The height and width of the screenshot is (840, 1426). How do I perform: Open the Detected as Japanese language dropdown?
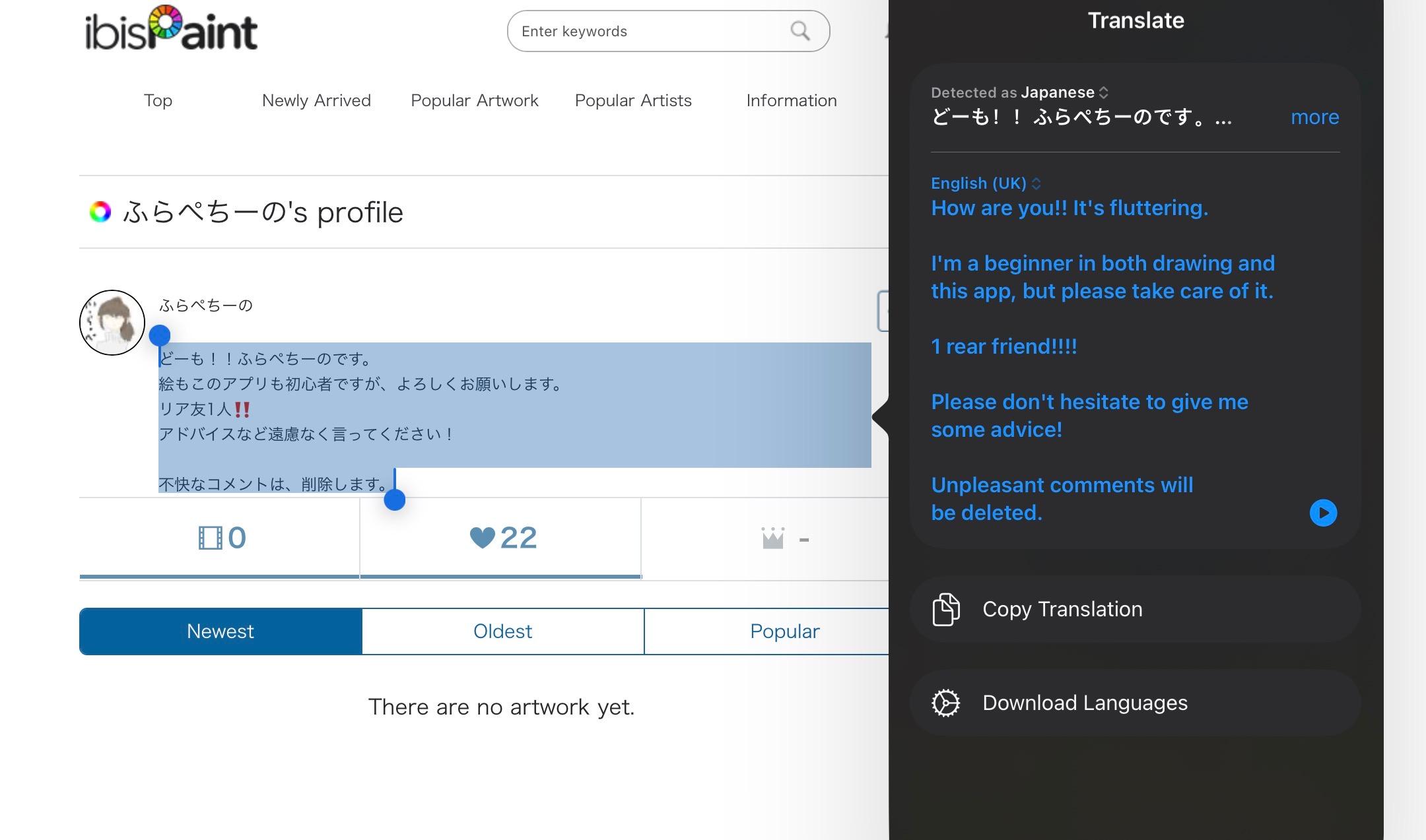pyautogui.click(x=1020, y=92)
